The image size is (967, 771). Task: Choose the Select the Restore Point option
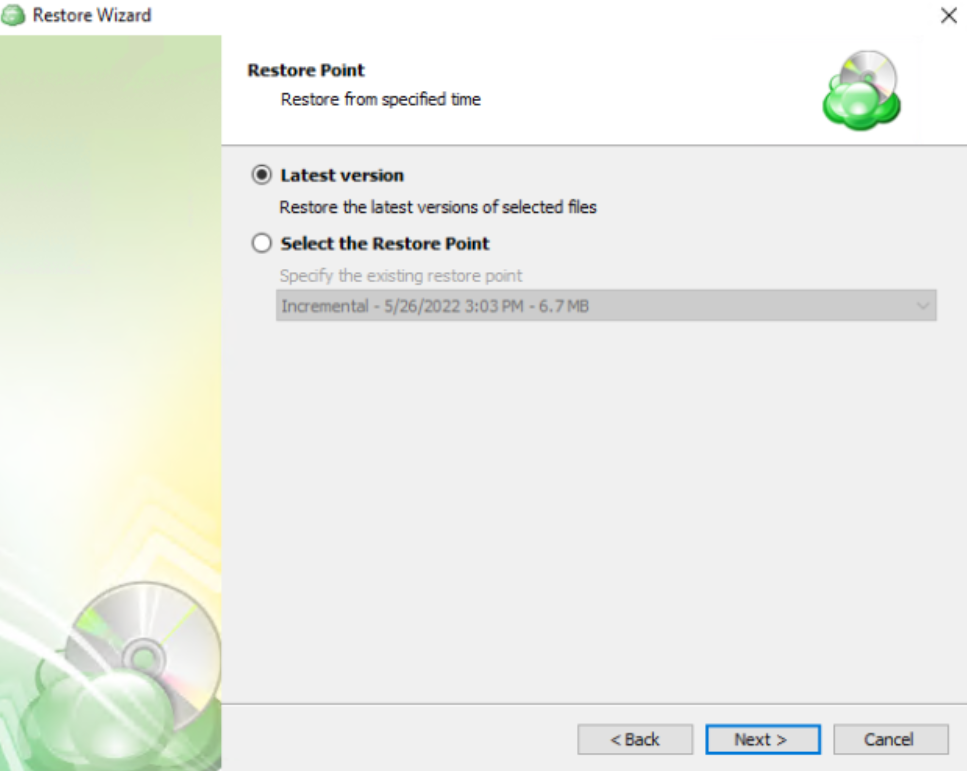coord(261,243)
